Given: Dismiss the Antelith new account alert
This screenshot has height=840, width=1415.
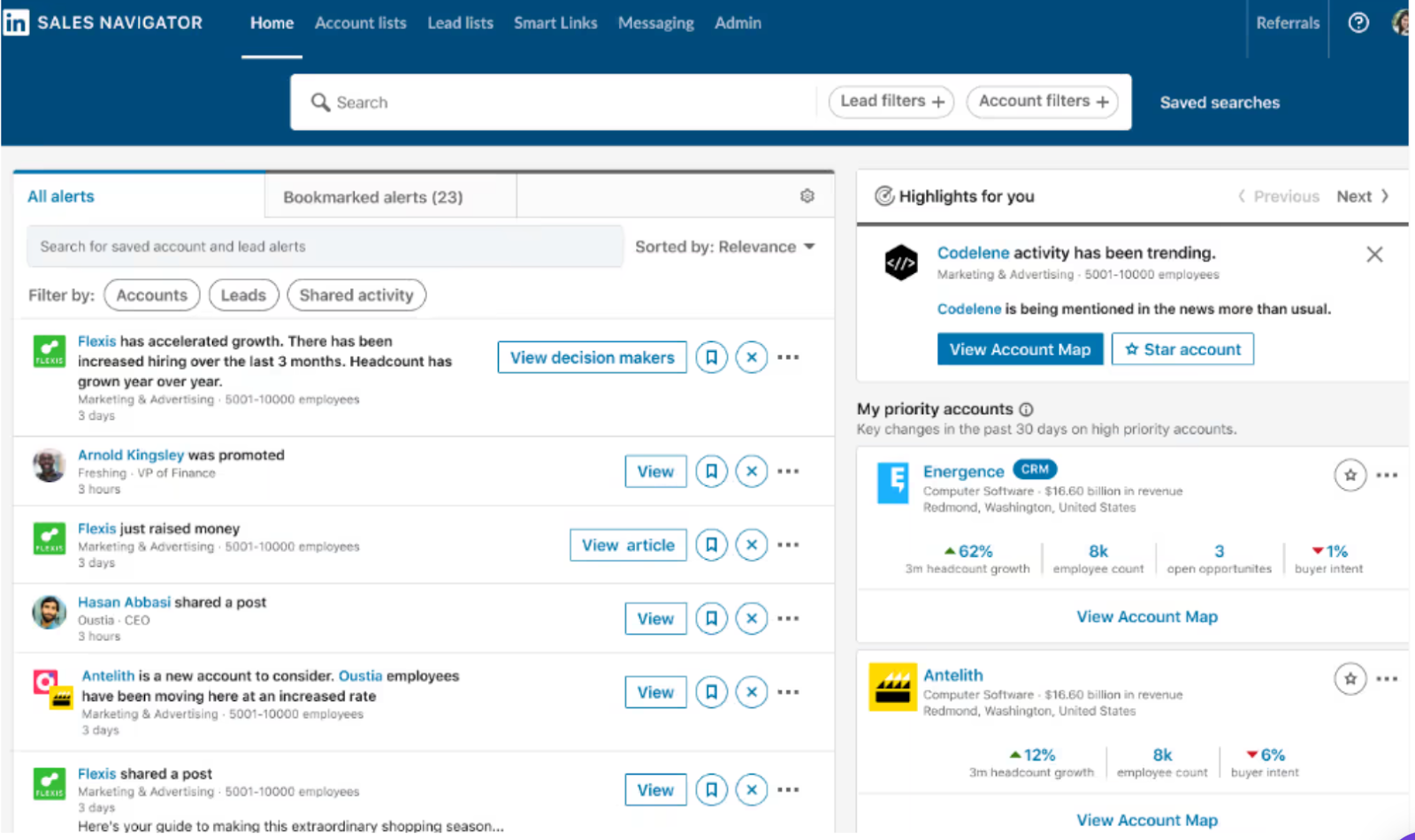Looking at the screenshot, I should [x=752, y=691].
